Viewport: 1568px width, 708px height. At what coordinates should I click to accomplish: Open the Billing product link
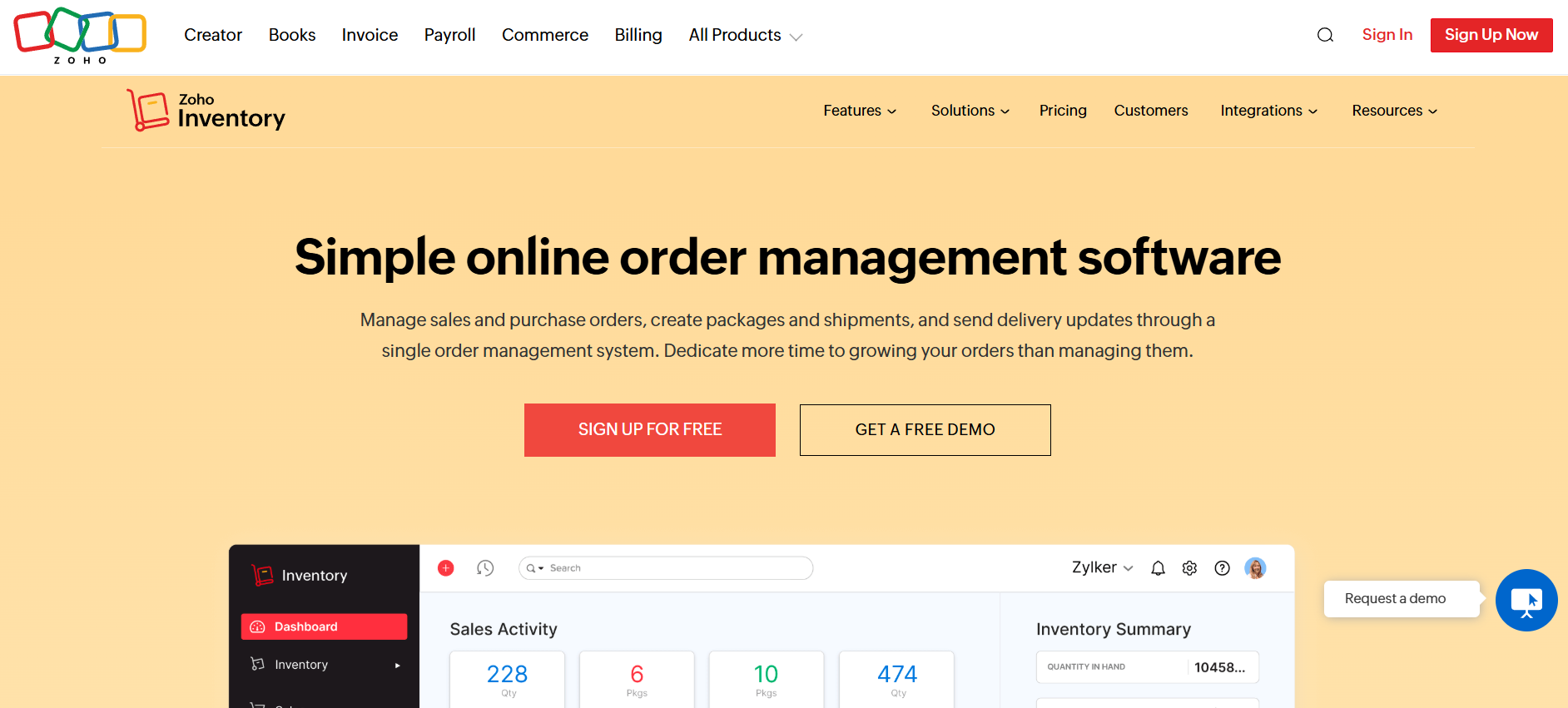tap(638, 35)
